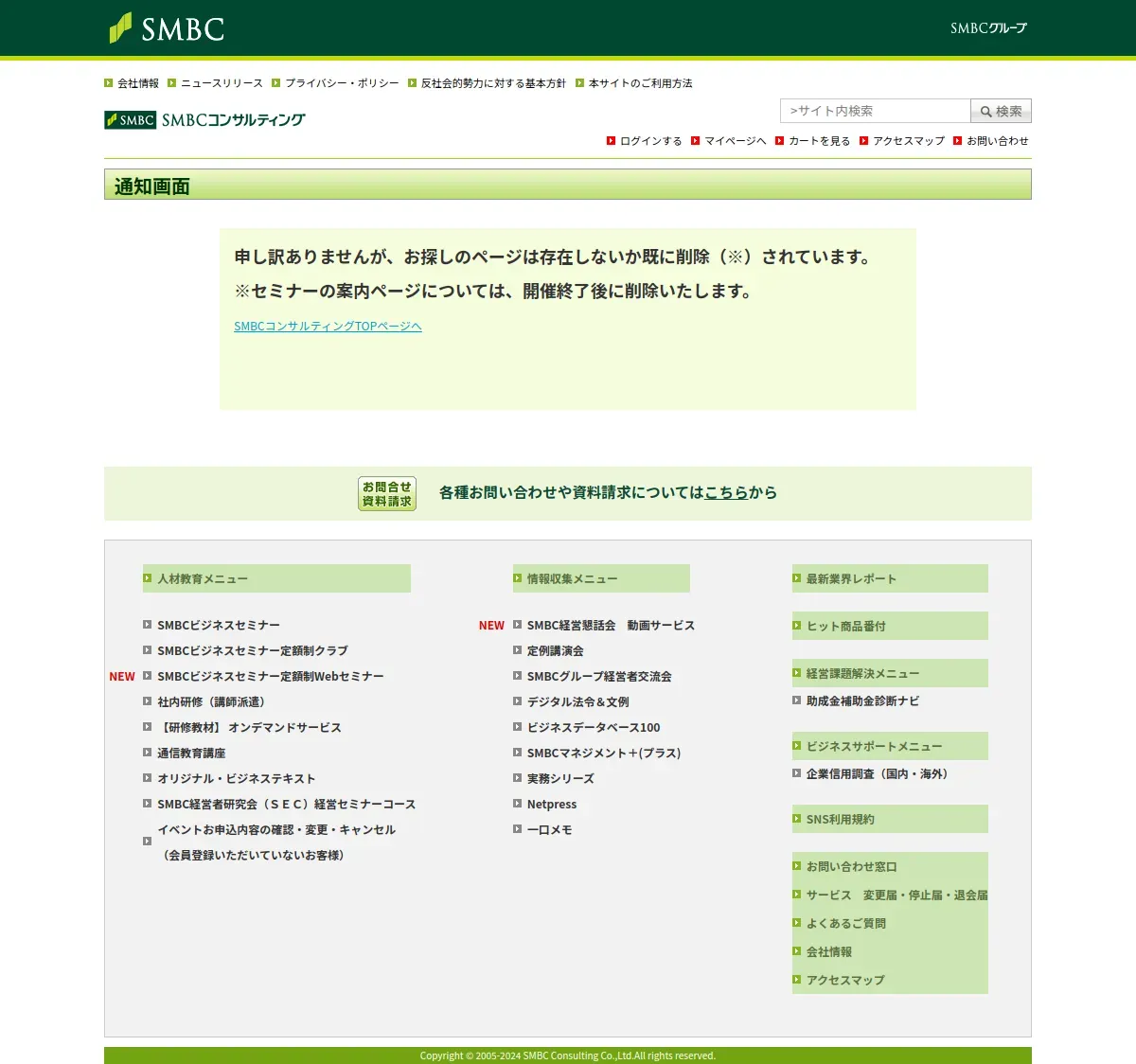Open 【研修教材】オンデマンドサービス link
1136x1064 pixels.
(x=250, y=728)
